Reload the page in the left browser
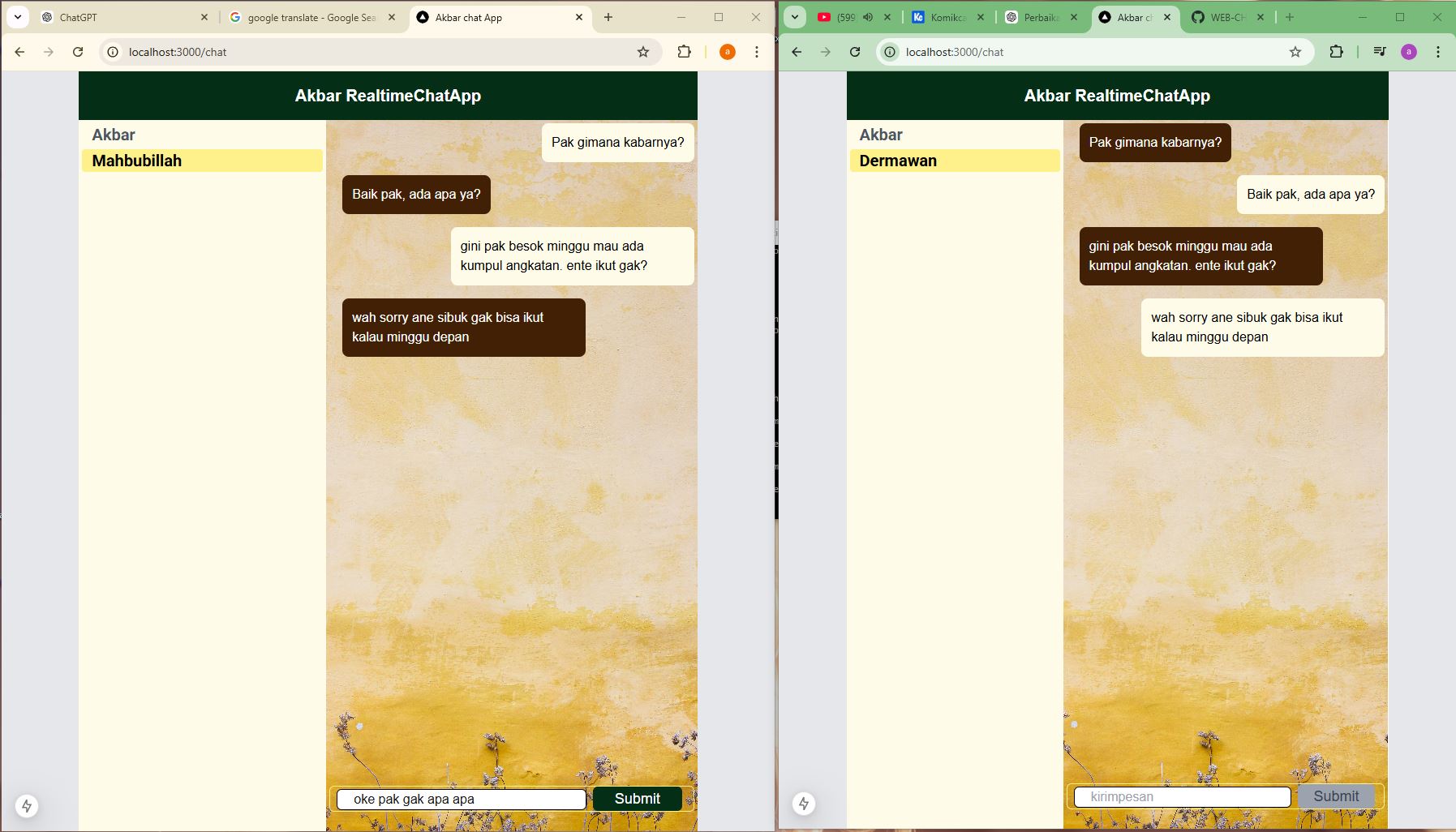The width and height of the screenshot is (1456, 832). tap(78, 52)
